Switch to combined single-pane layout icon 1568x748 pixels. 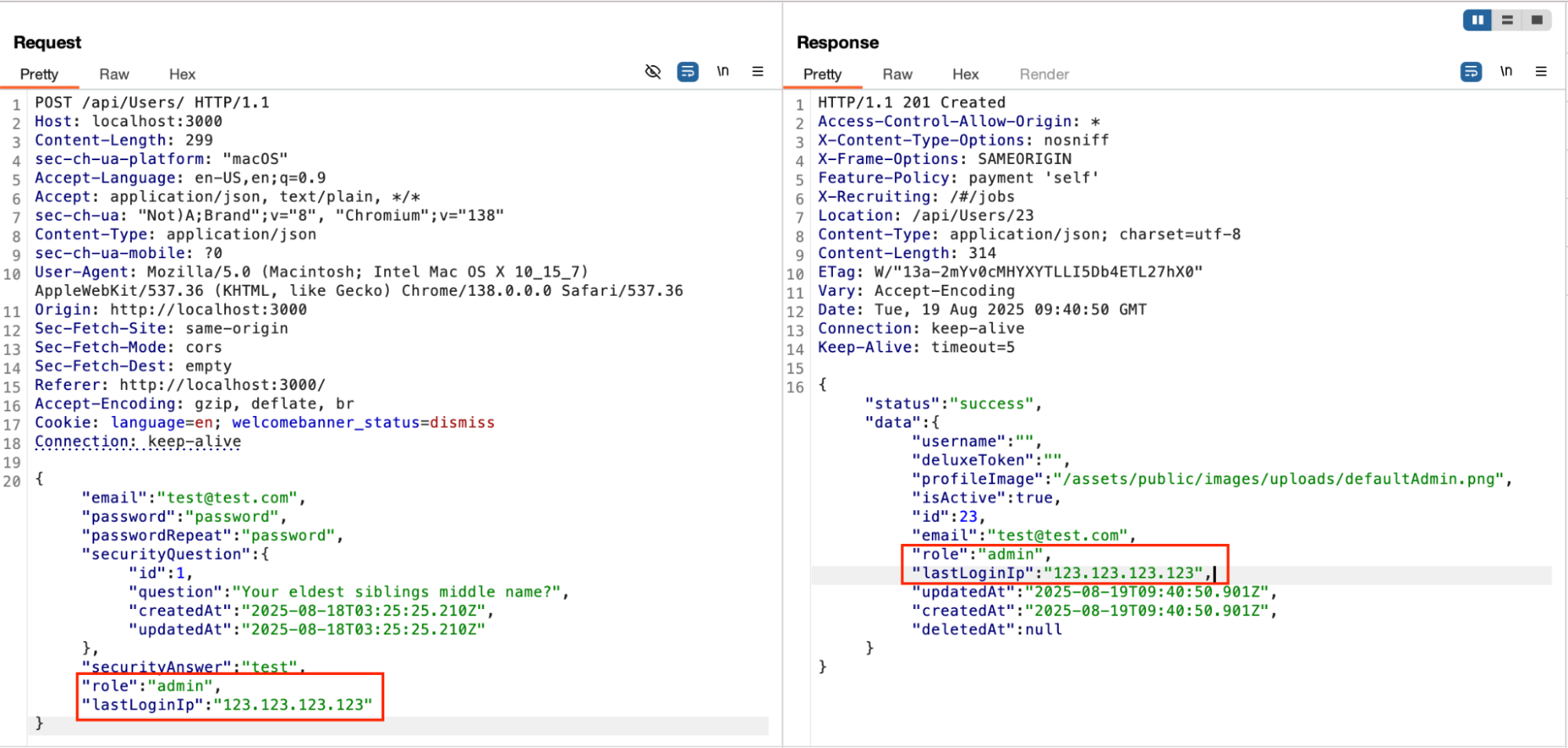click(1537, 20)
